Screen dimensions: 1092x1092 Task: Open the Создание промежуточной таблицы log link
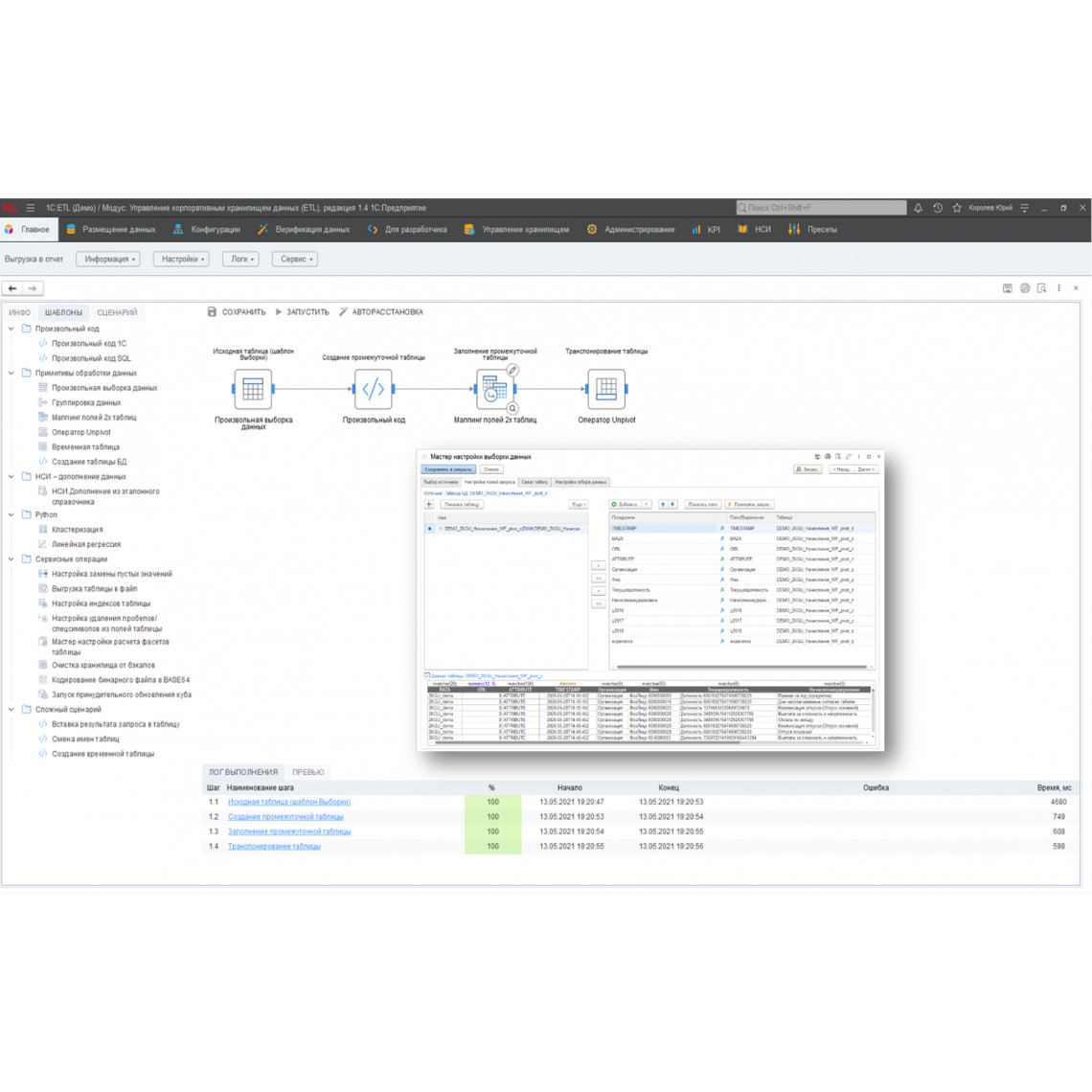pos(285,817)
